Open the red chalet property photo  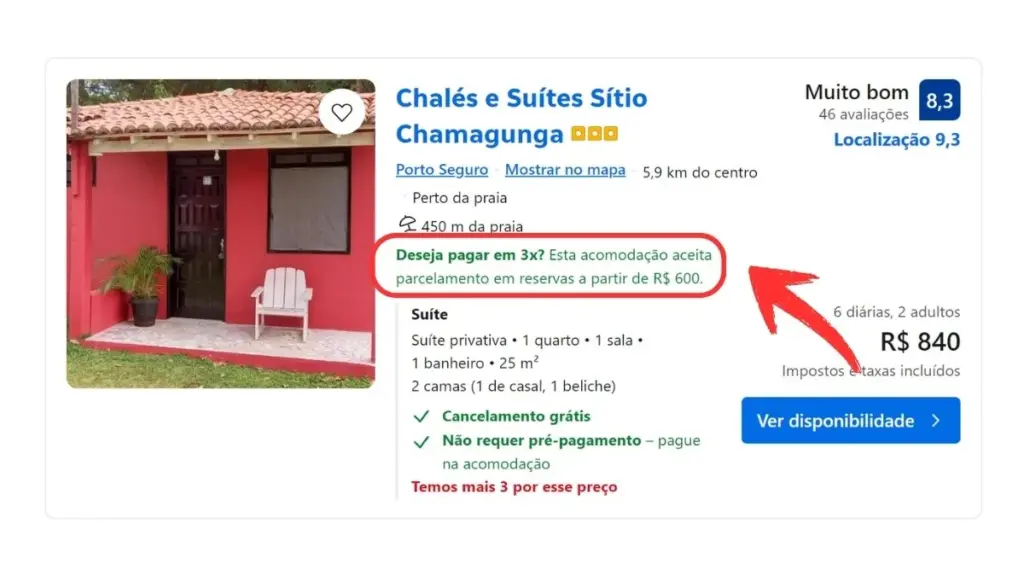[221, 234]
